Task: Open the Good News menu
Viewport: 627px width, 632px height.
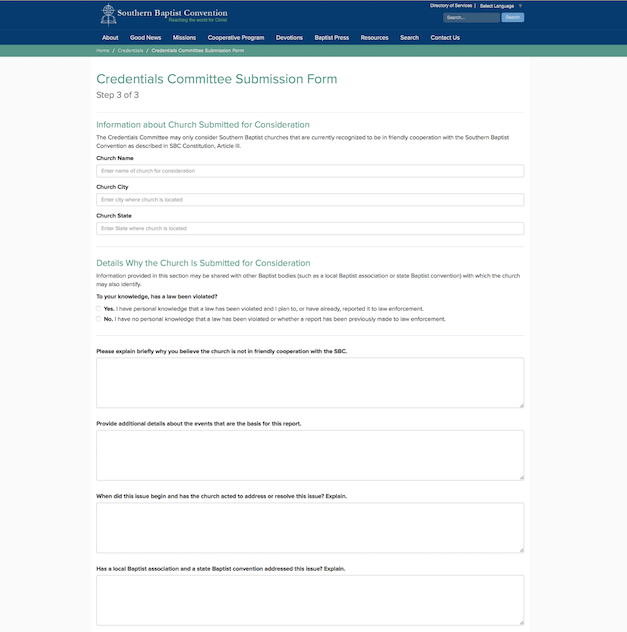Action: 145,38
